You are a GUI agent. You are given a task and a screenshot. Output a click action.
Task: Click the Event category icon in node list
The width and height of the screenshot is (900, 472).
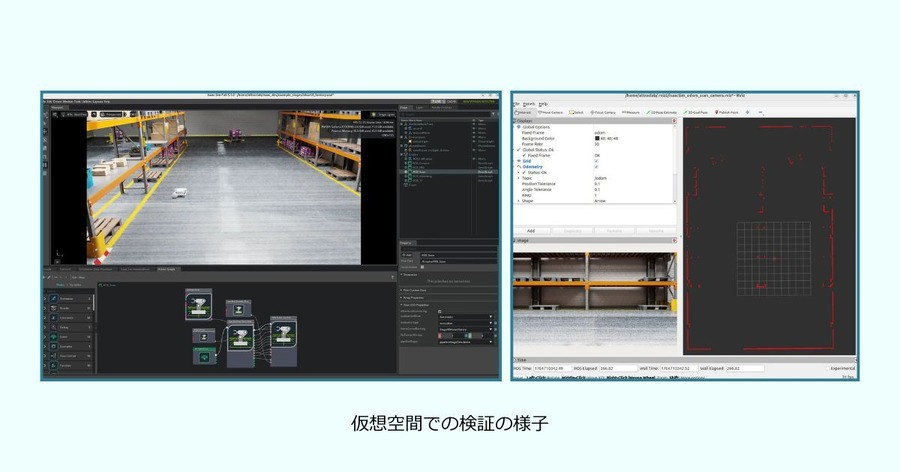(x=53, y=337)
